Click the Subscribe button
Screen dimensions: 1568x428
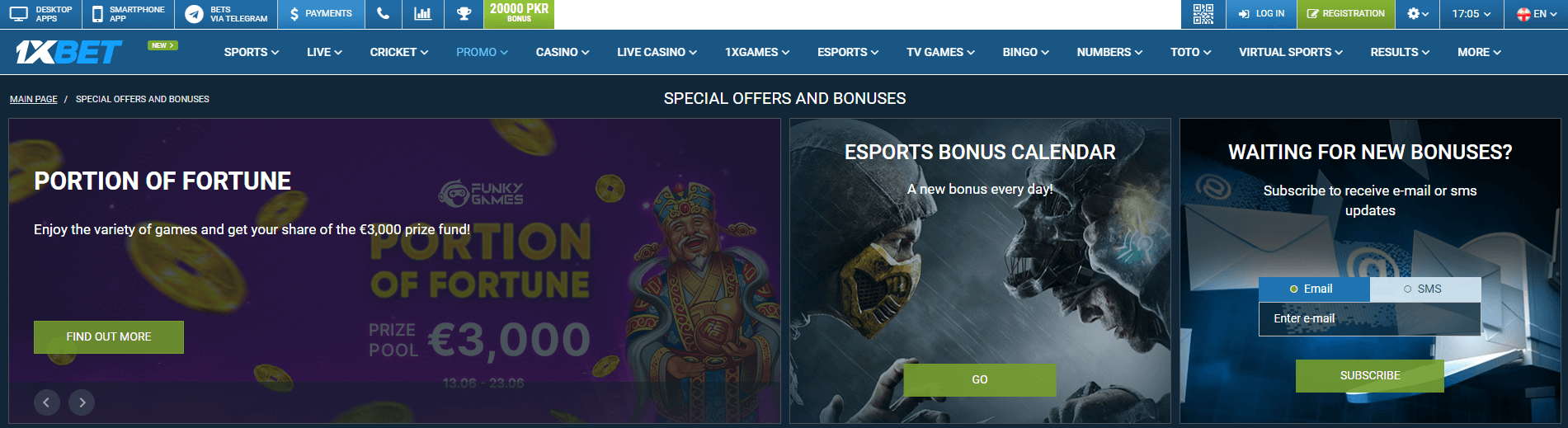point(1370,376)
